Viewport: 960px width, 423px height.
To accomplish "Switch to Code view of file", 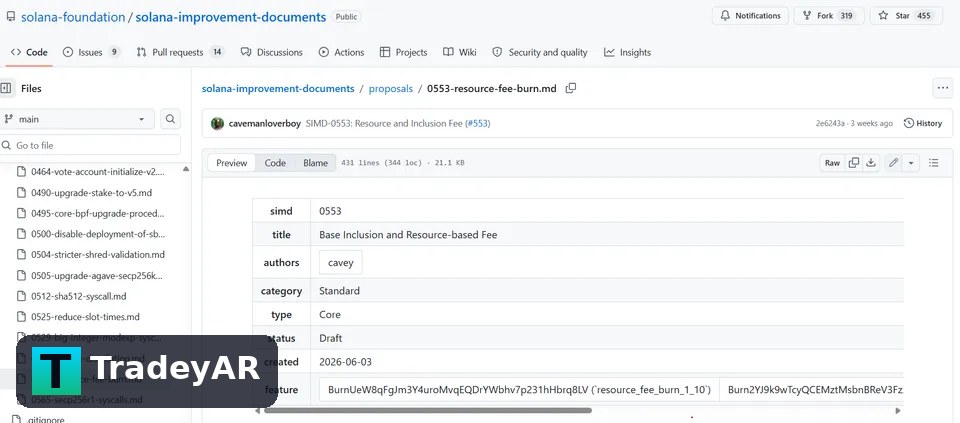I will point(275,163).
